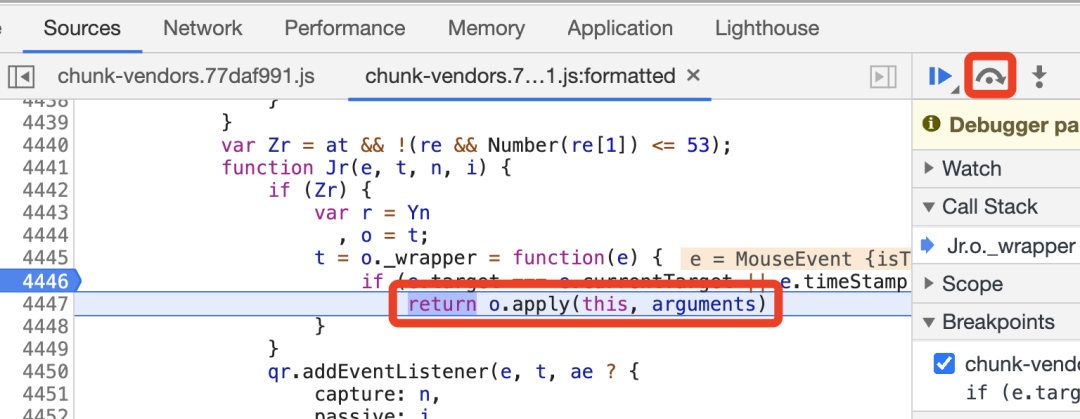Close the formatted chunk-vendors file tab
The image size is (1080, 419).
[694, 75]
